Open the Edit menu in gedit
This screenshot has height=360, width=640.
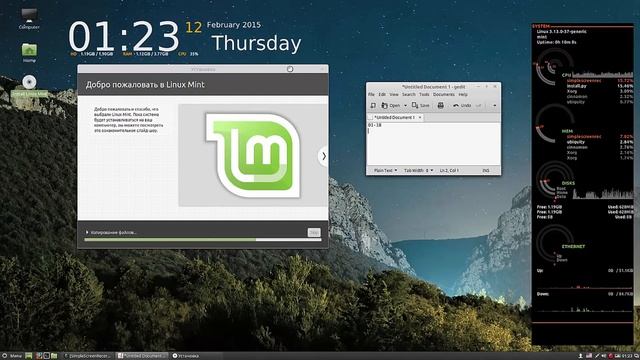[x=382, y=94]
